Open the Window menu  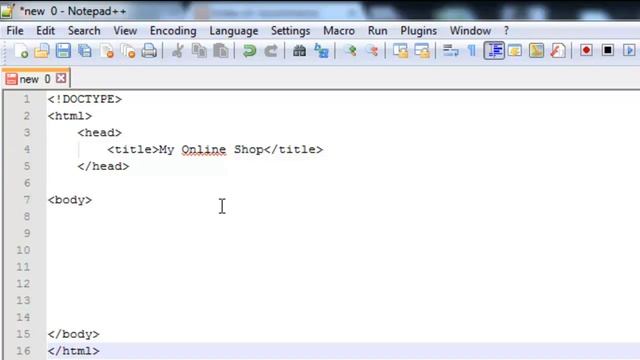pyautogui.click(x=470, y=31)
